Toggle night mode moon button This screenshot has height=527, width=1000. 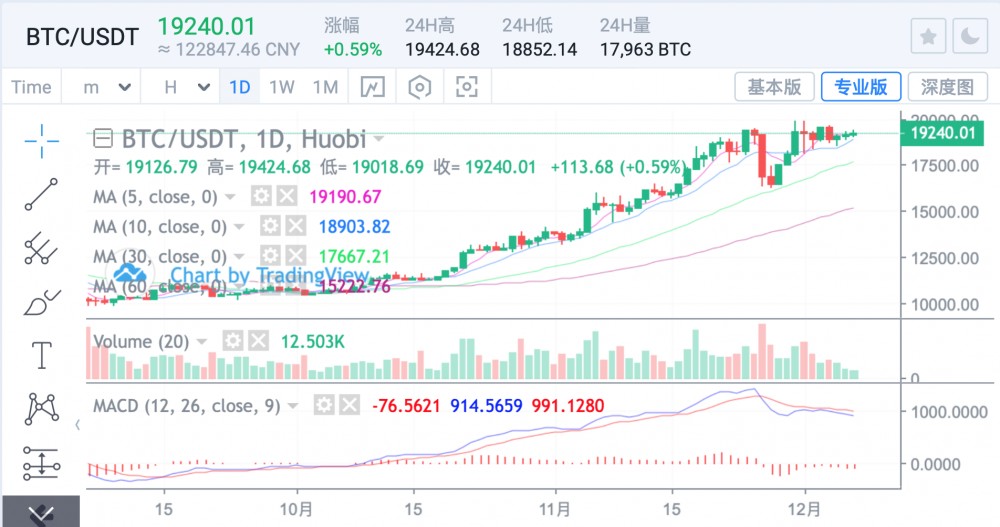click(x=970, y=36)
